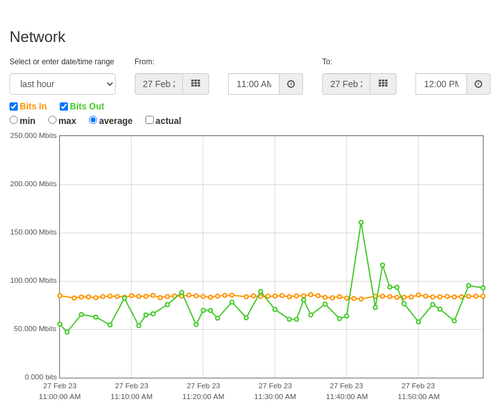Open the To date calendar picker icon
This screenshot has height=403, width=500.
[x=383, y=84]
